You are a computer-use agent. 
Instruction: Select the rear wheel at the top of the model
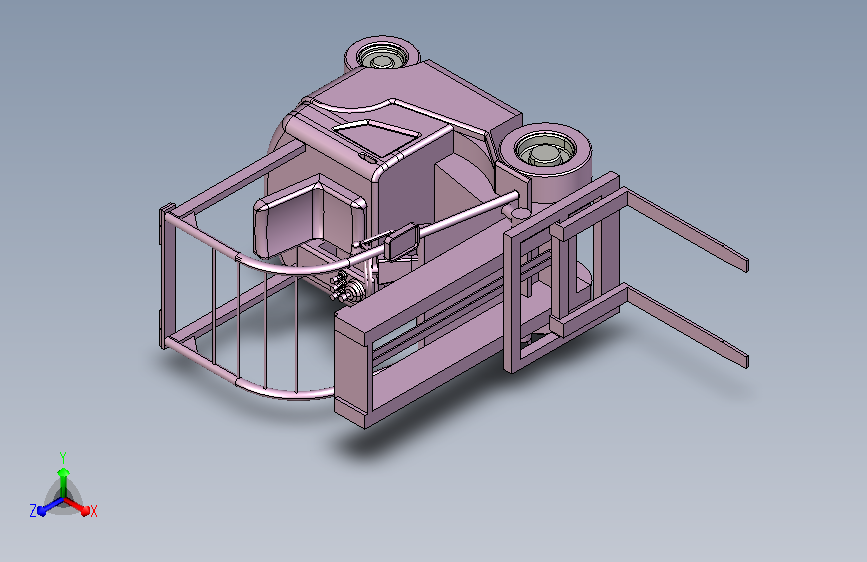(382, 54)
